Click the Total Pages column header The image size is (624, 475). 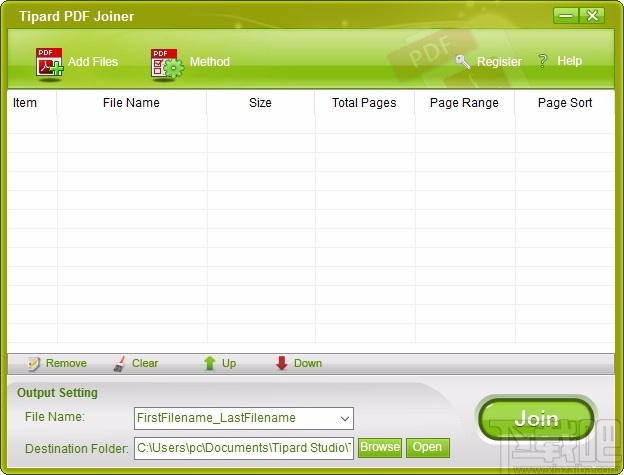(364, 103)
